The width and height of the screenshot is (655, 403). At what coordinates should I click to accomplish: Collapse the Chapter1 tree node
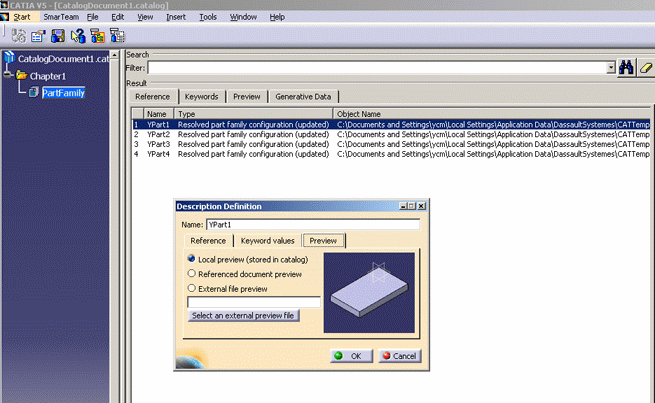coord(7,75)
